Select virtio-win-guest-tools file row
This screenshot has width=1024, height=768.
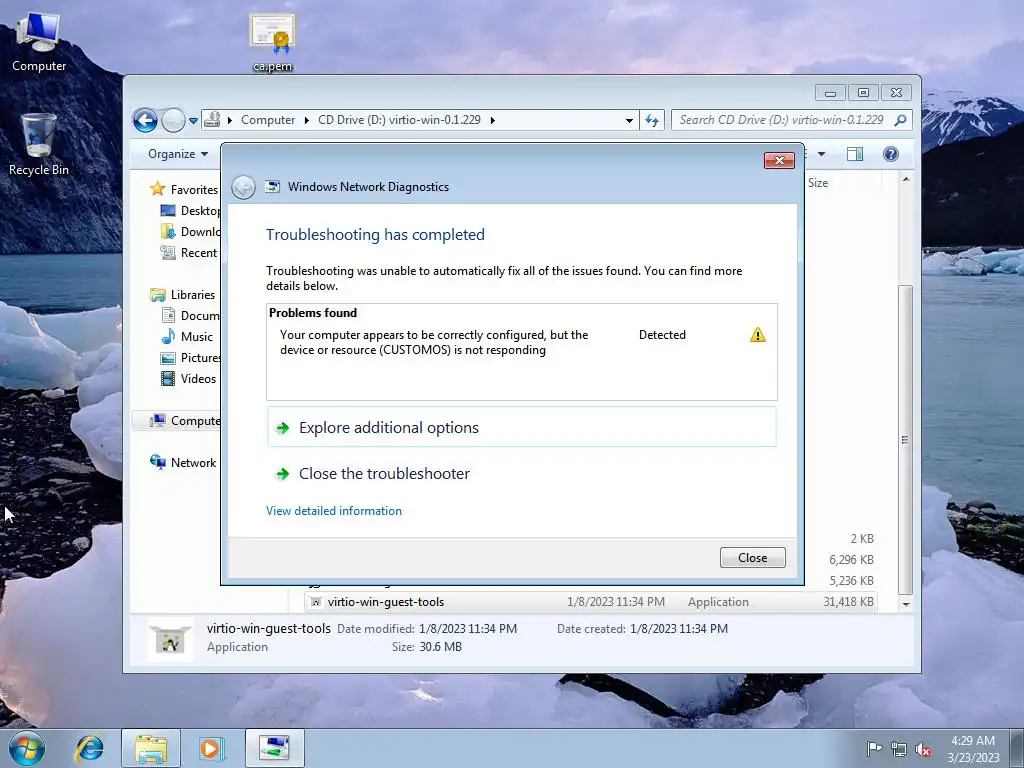click(x=591, y=602)
